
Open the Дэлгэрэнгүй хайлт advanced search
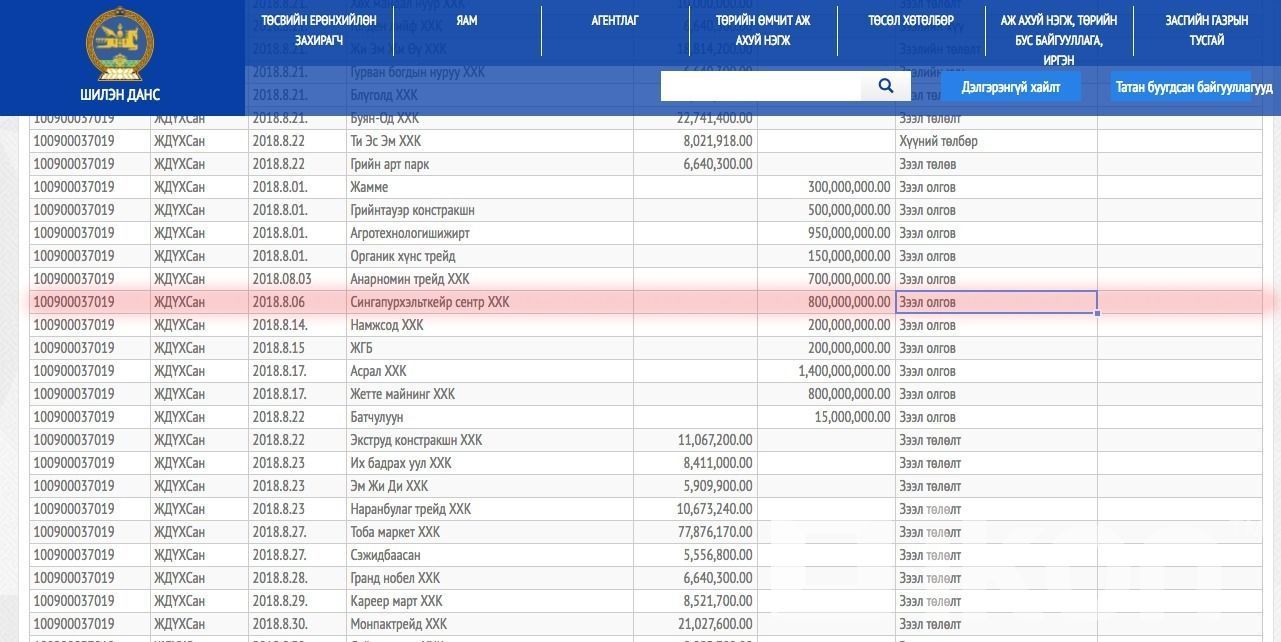tap(1010, 87)
